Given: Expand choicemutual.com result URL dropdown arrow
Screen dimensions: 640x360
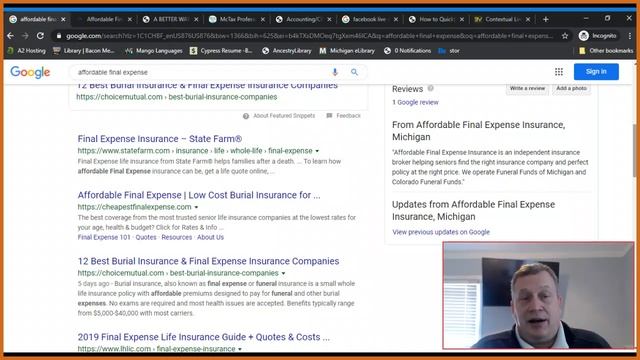Looking at the screenshot, I should pyautogui.click(x=283, y=273).
